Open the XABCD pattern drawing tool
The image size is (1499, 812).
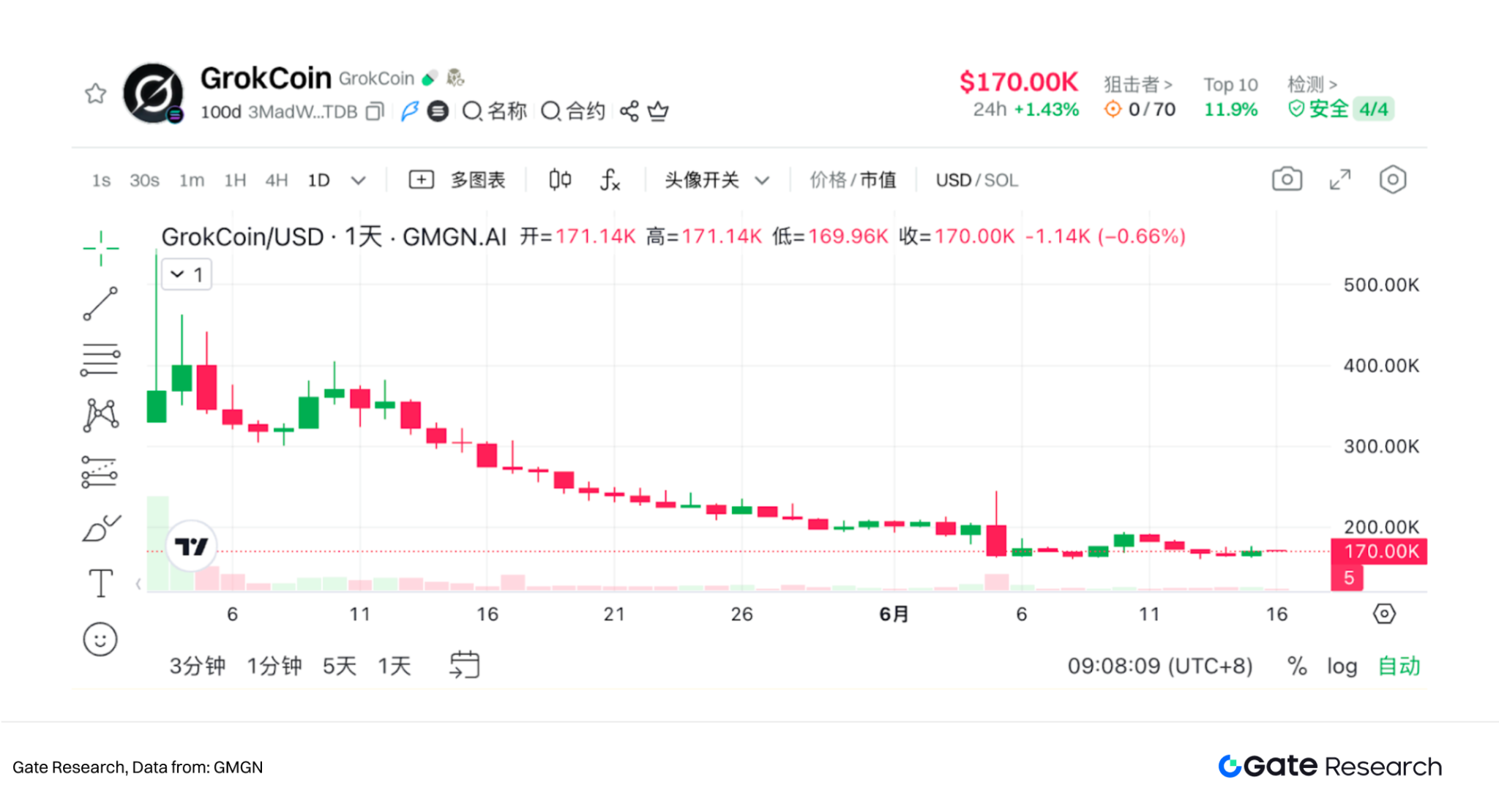pyautogui.click(x=101, y=413)
